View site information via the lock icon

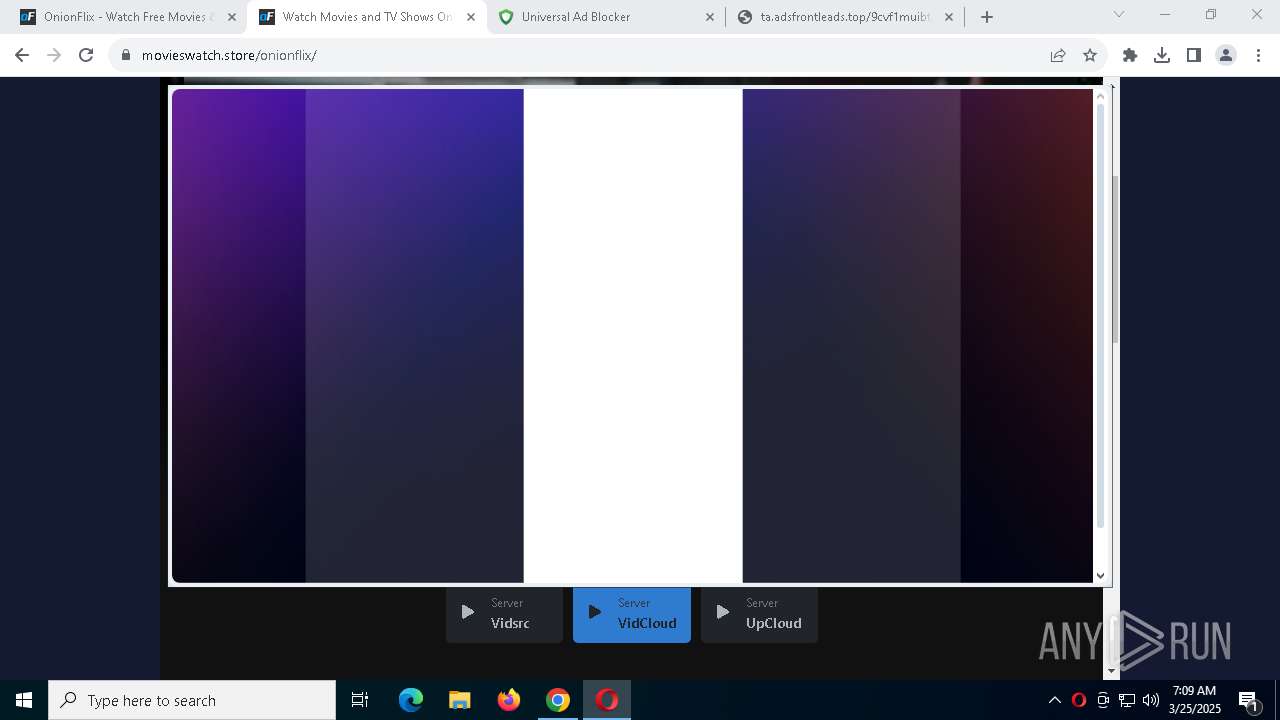point(126,55)
